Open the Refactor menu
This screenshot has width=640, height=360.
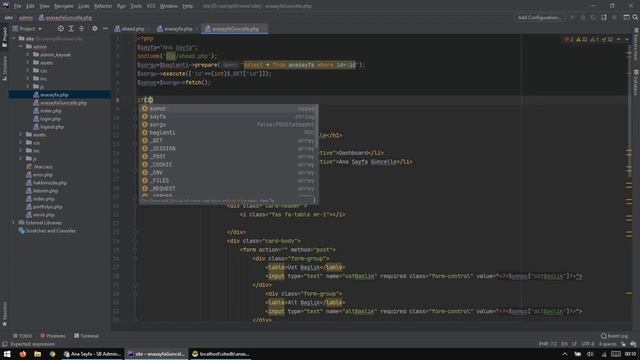pyautogui.click(x=103, y=6)
